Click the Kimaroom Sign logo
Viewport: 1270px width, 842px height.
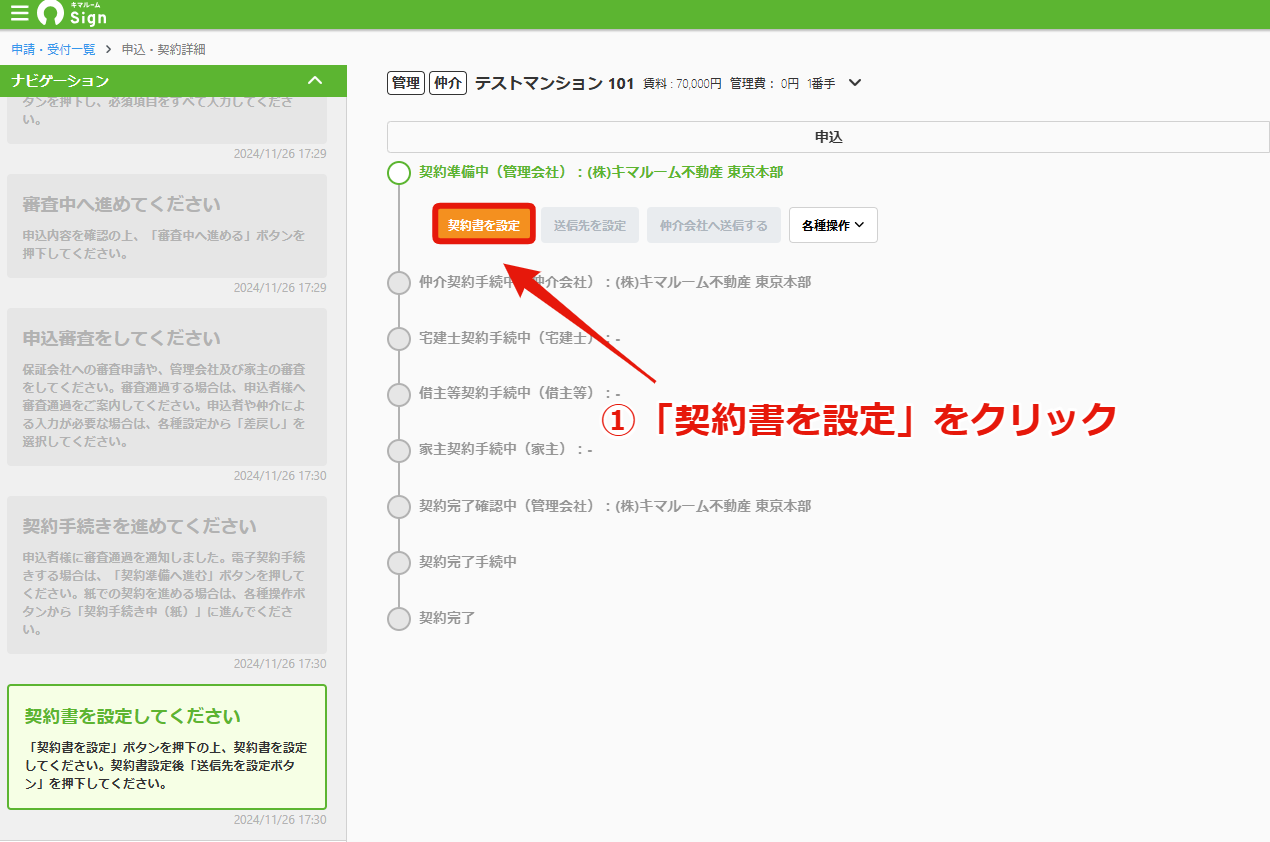tap(72, 14)
